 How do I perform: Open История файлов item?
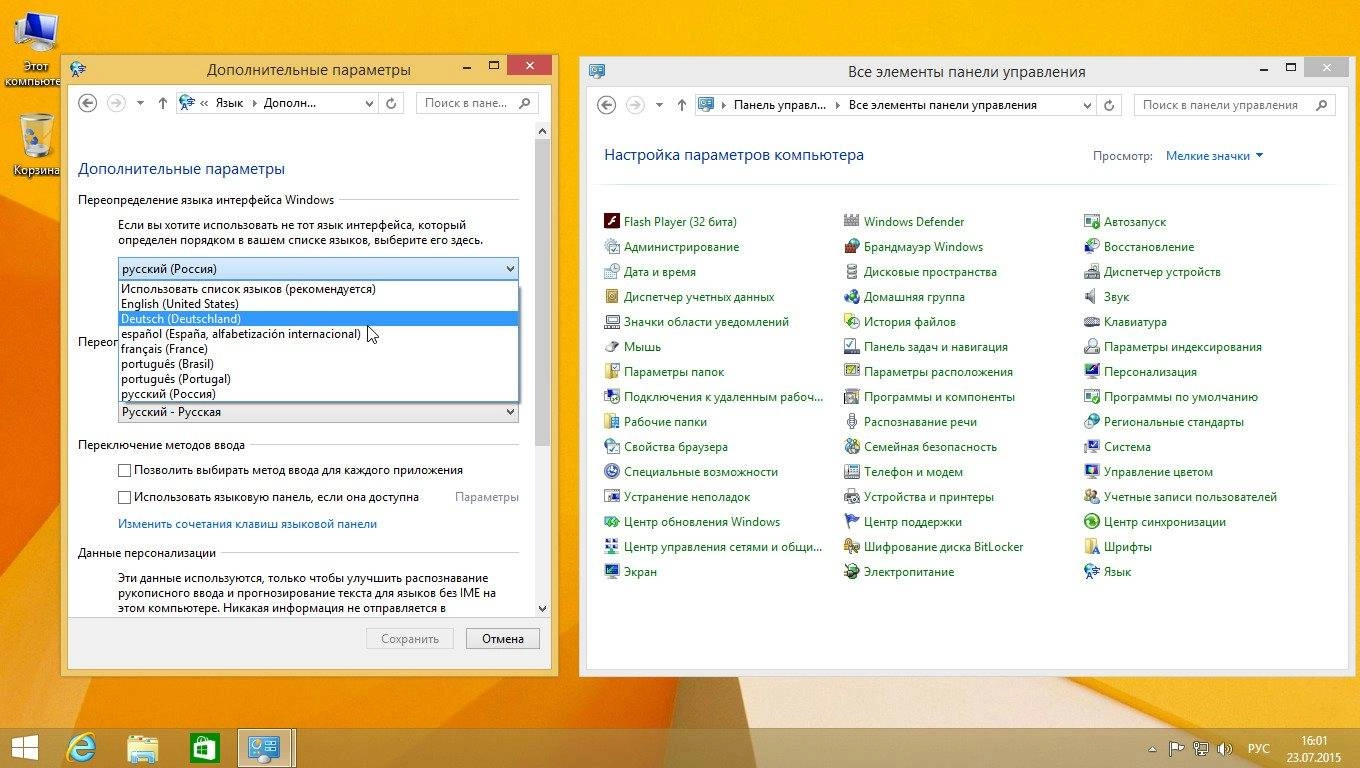pos(900,322)
